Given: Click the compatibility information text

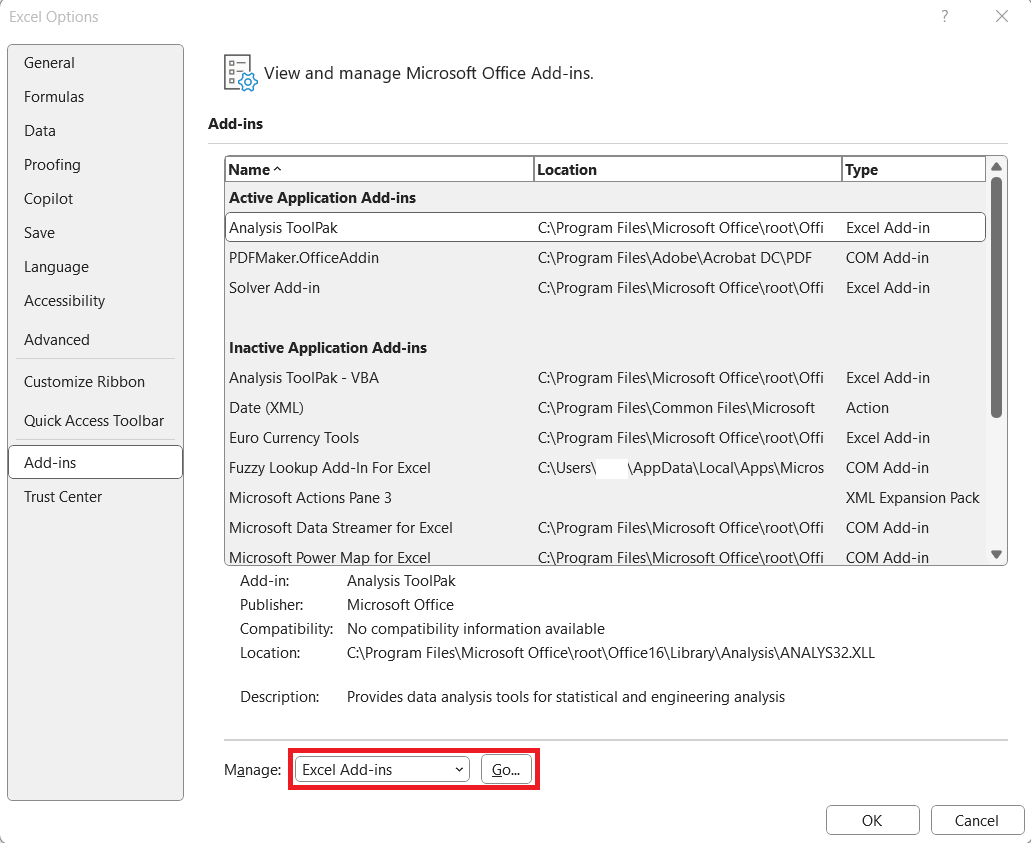Looking at the screenshot, I should (476, 629).
